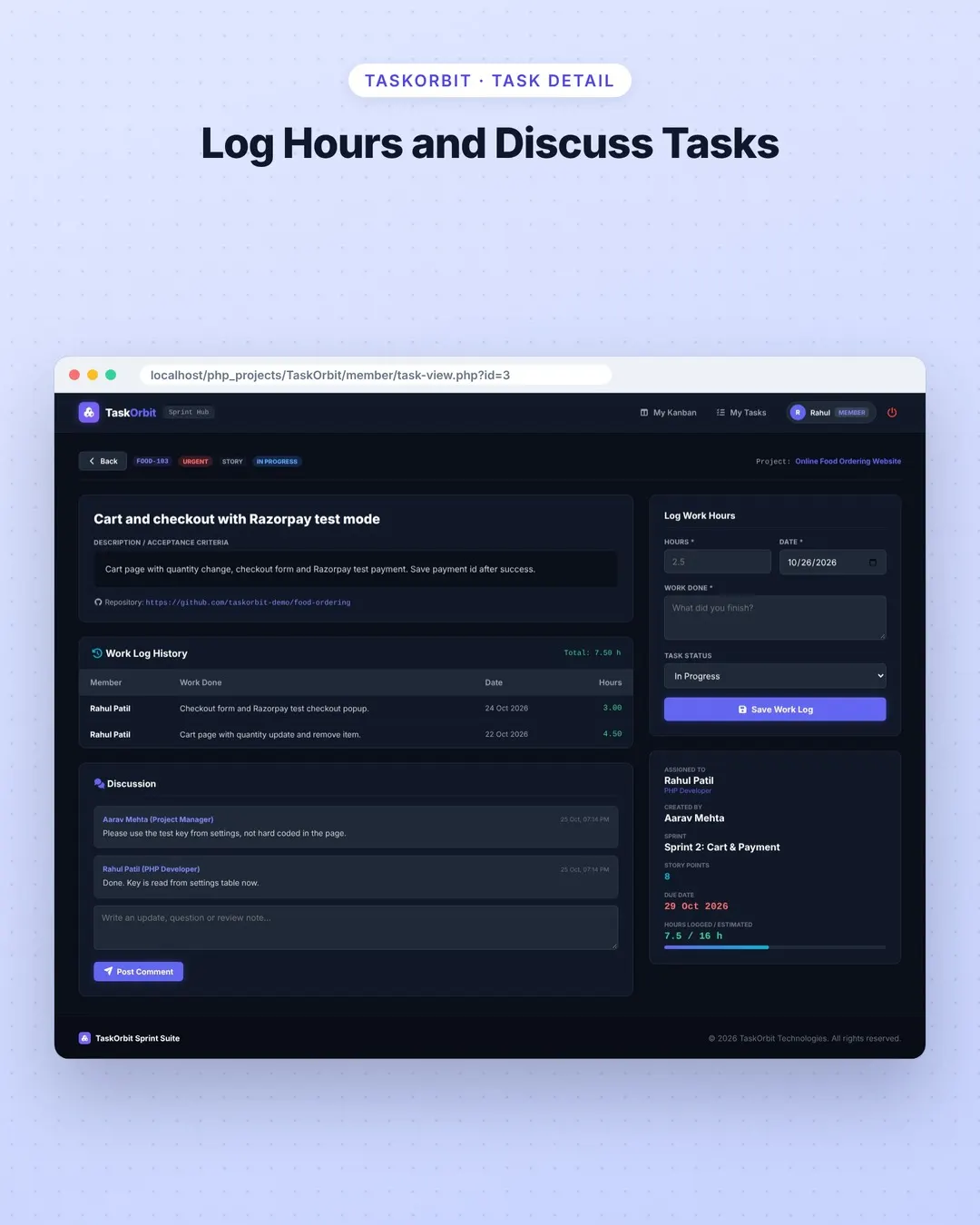Open the My Tasks list icon
Viewport: 980px width, 1225px height.
[x=720, y=413]
